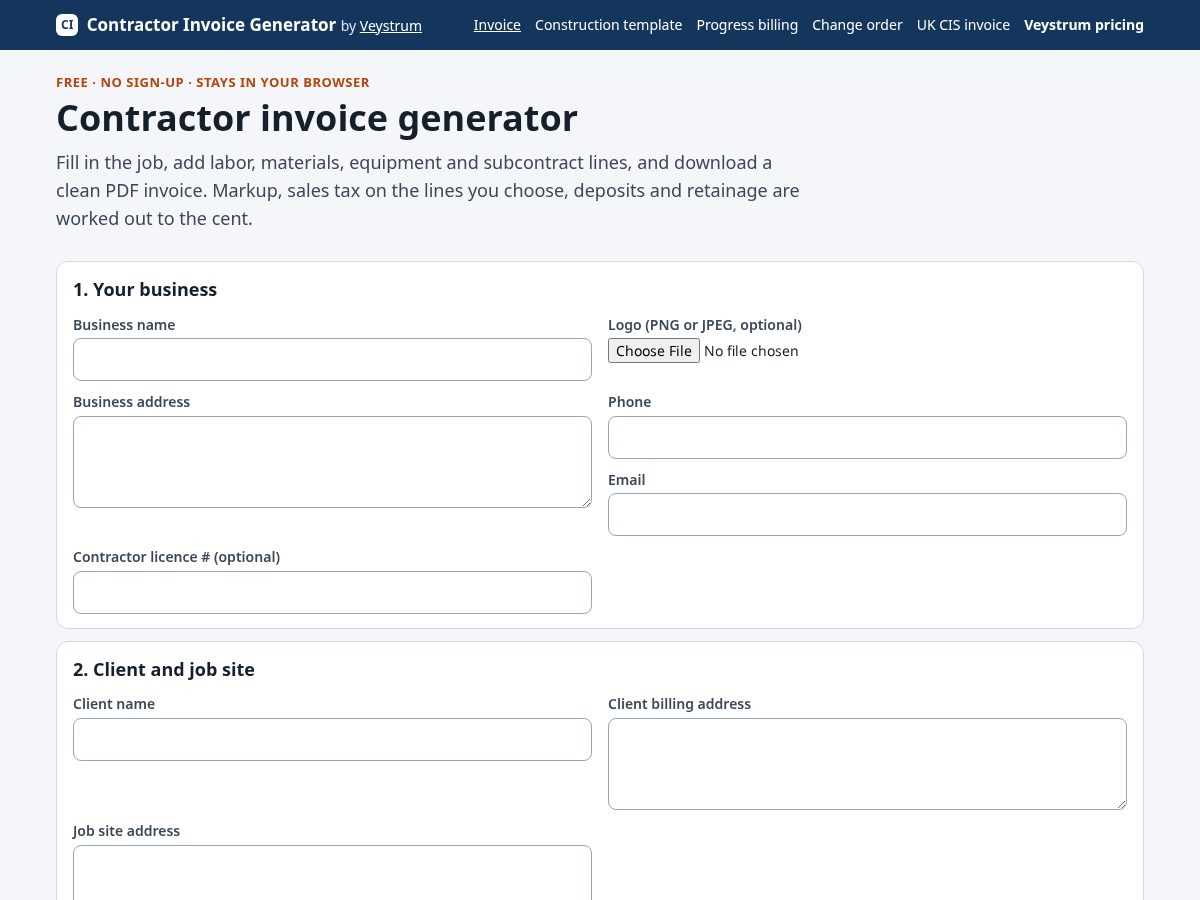This screenshot has height=900, width=1200.
Task: Focus the Business address text area
Action: [x=332, y=462]
